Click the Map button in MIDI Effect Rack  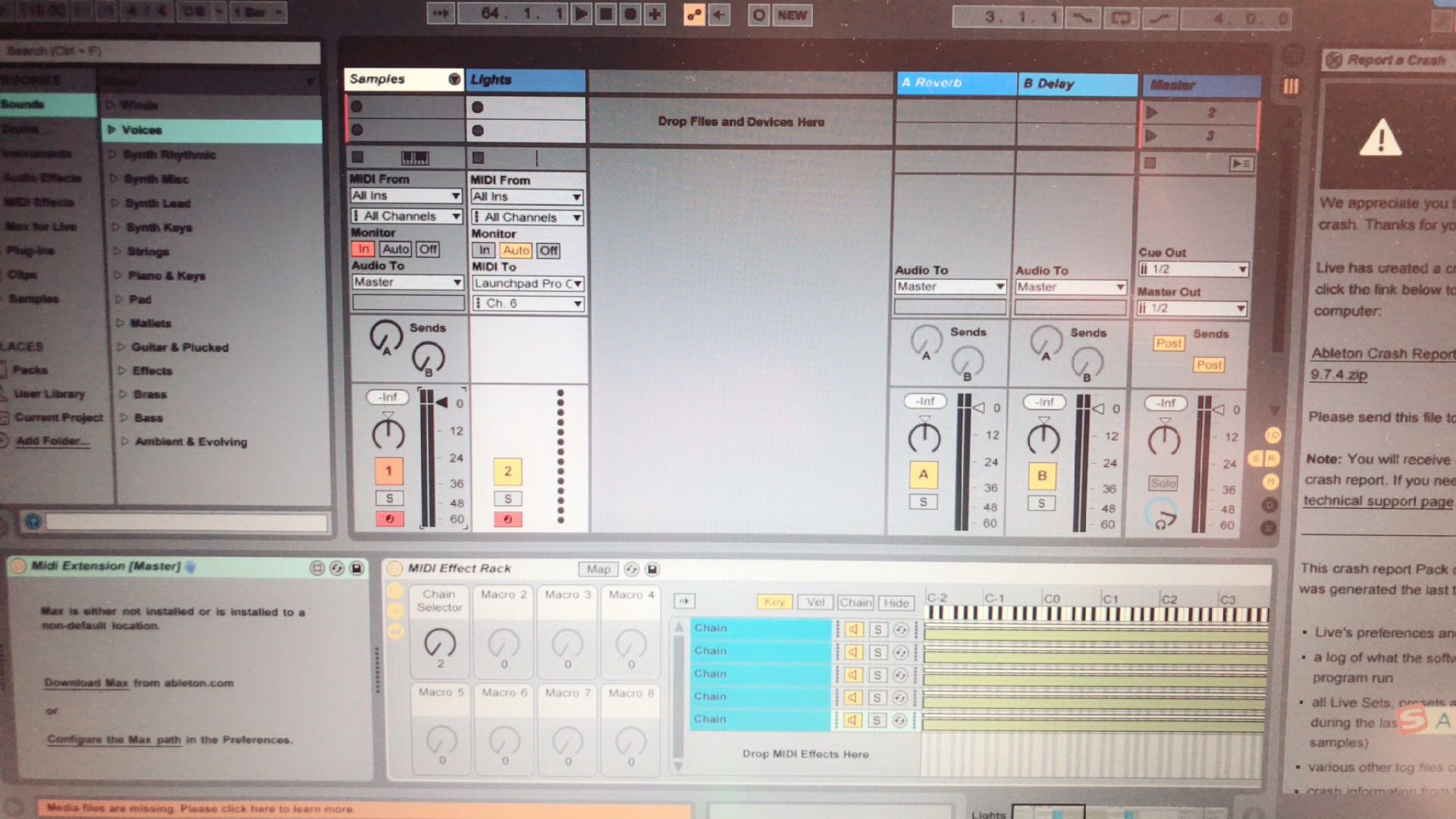click(x=598, y=569)
